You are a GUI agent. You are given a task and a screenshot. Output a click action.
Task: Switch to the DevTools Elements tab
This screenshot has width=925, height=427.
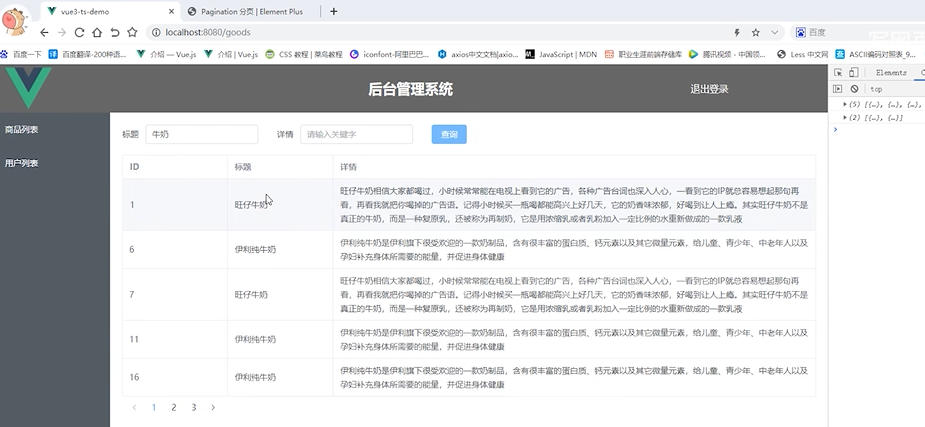click(x=891, y=73)
